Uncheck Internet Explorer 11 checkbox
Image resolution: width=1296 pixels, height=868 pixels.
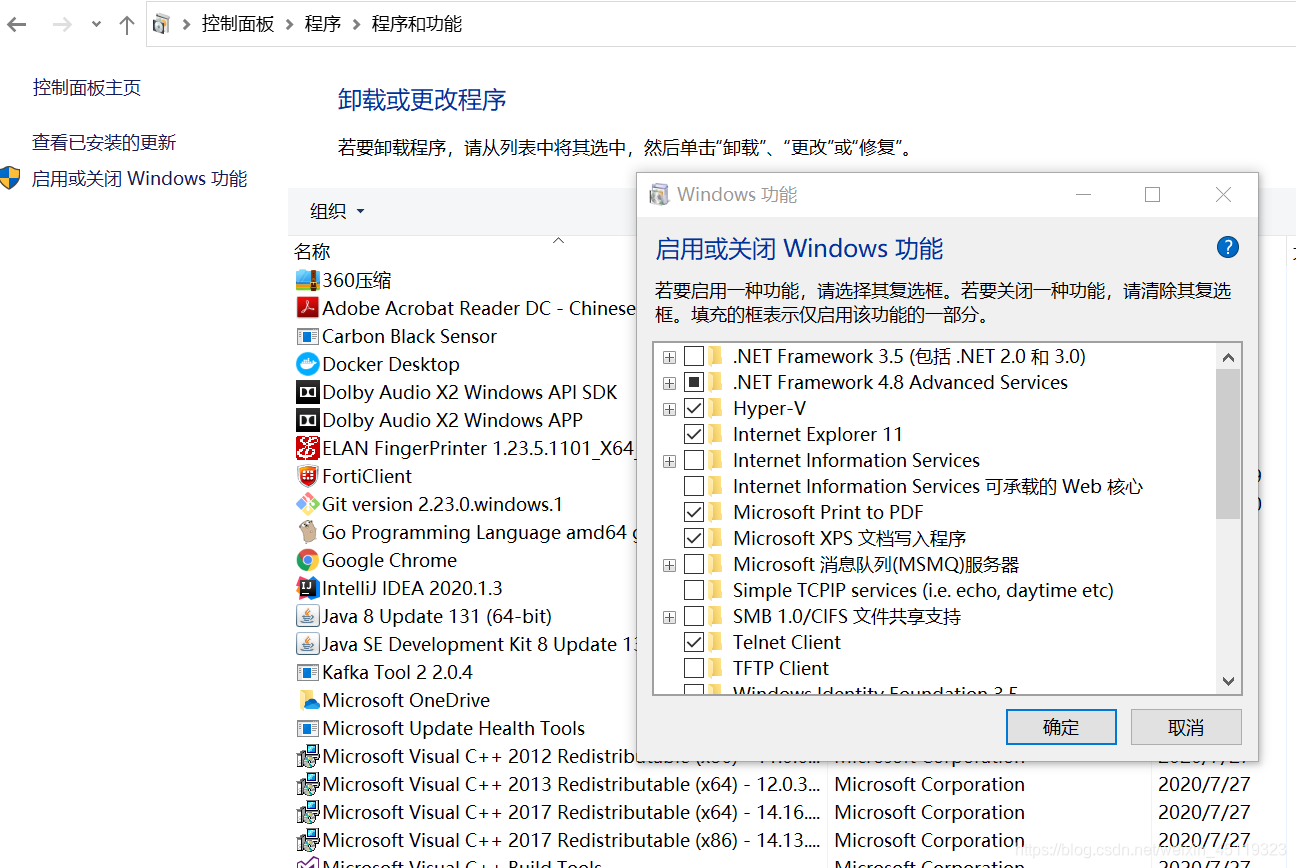click(694, 434)
